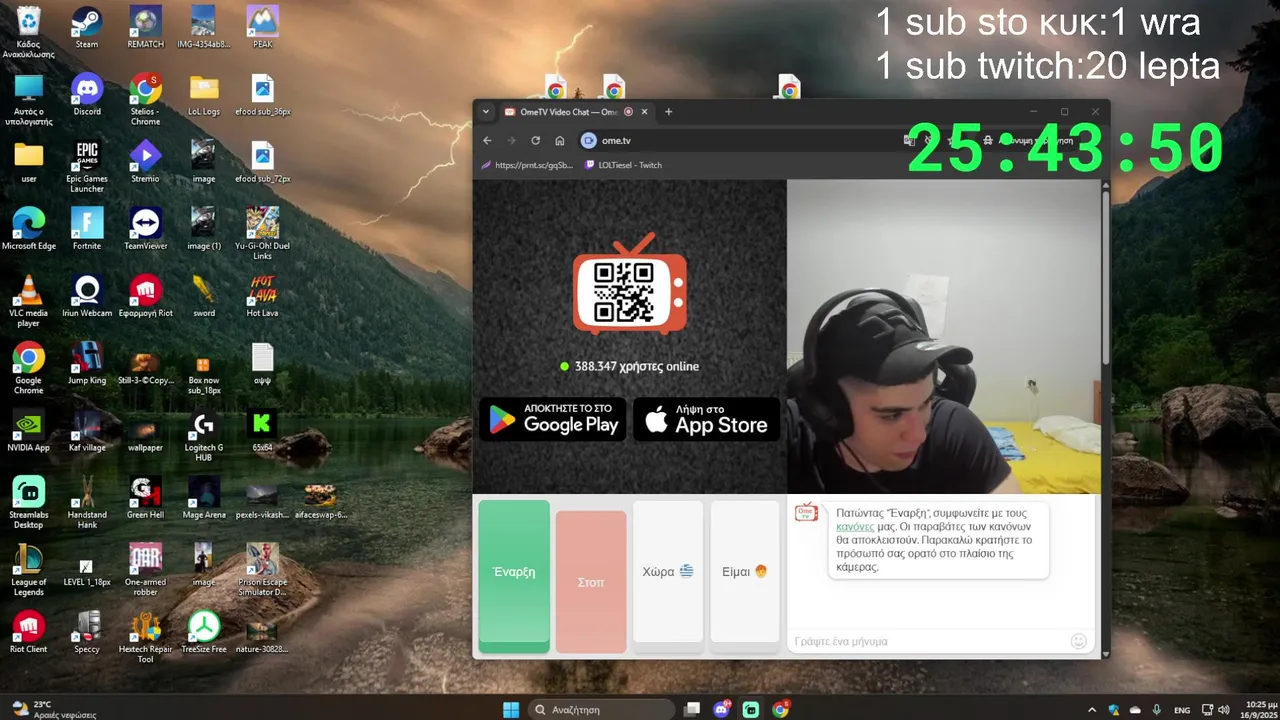Open the prnt.sc bookmark
The height and width of the screenshot is (720, 1280).
(527, 165)
